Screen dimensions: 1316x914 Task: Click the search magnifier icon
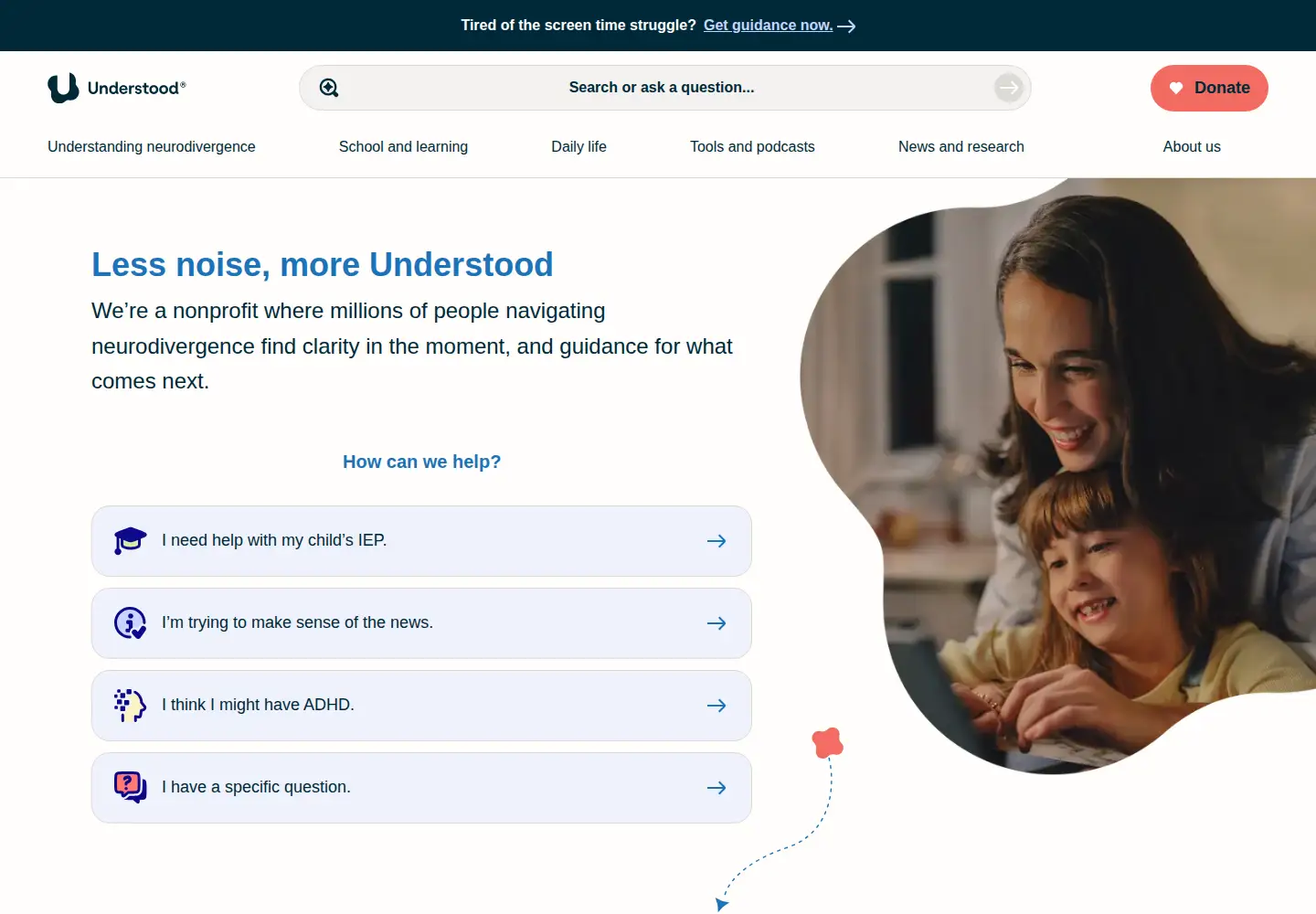[x=329, y=88]
